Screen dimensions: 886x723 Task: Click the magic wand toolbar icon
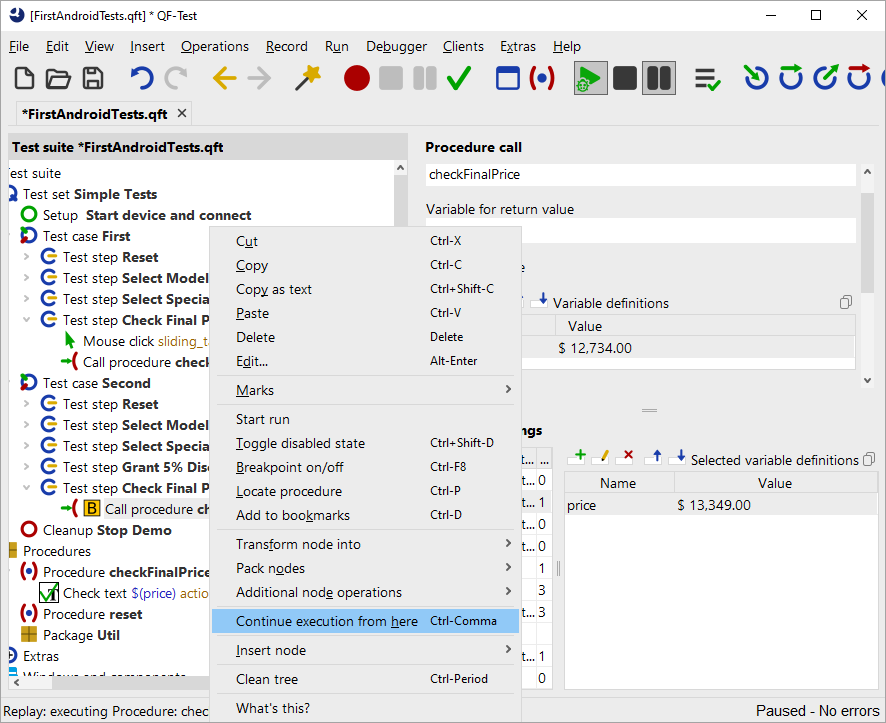[x=308, y=78]
